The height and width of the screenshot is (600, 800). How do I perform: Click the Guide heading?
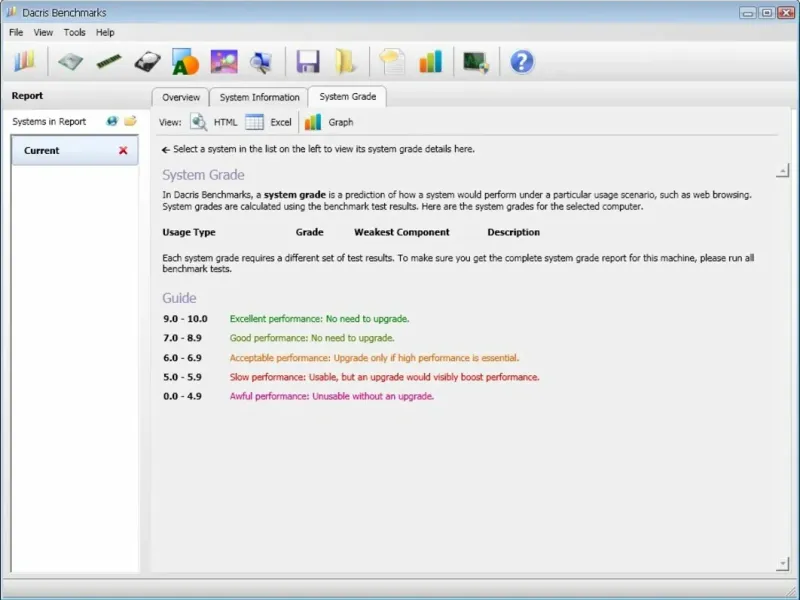tap(179, 298)
